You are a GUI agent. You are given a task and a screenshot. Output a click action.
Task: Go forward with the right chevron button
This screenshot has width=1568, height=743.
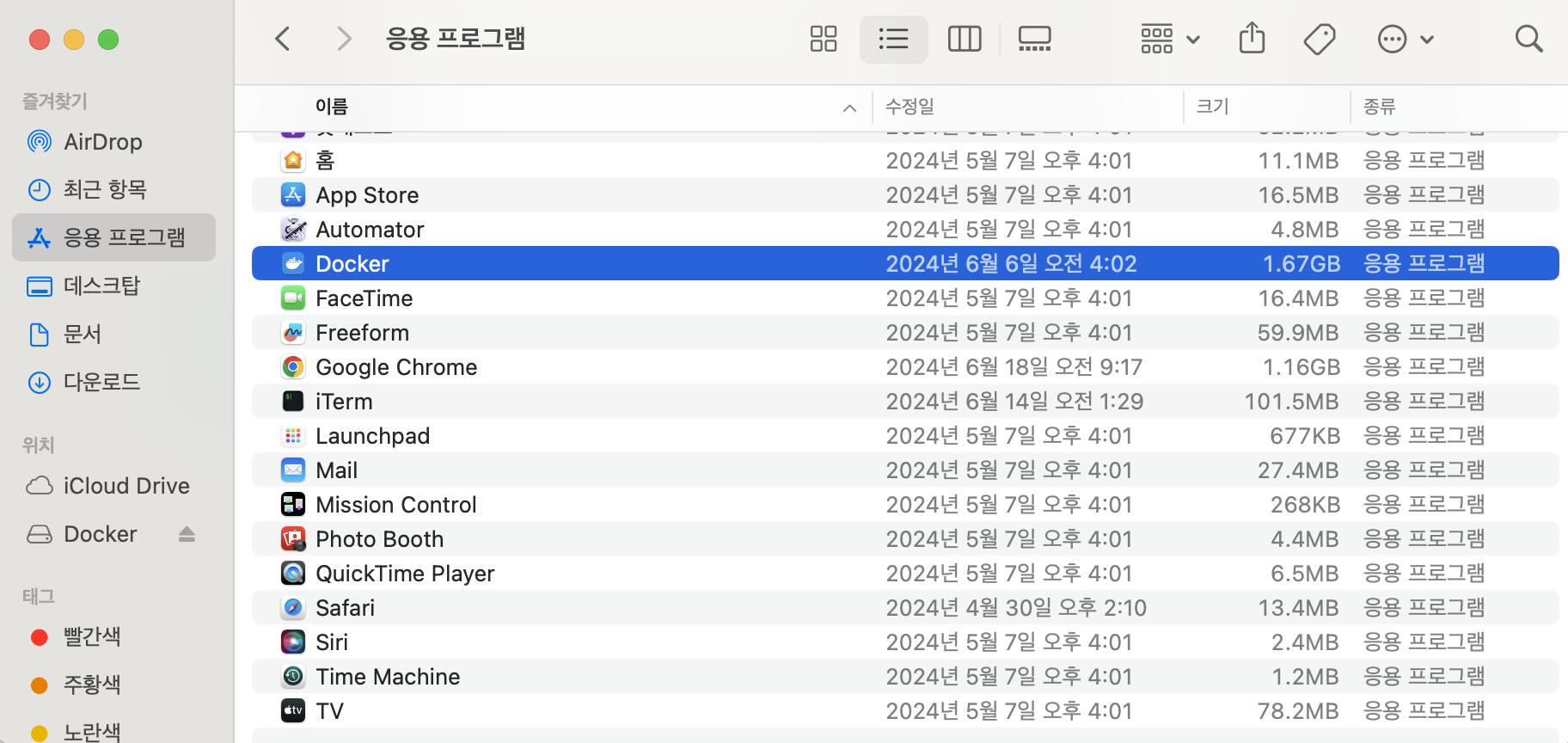pos(344,39)
